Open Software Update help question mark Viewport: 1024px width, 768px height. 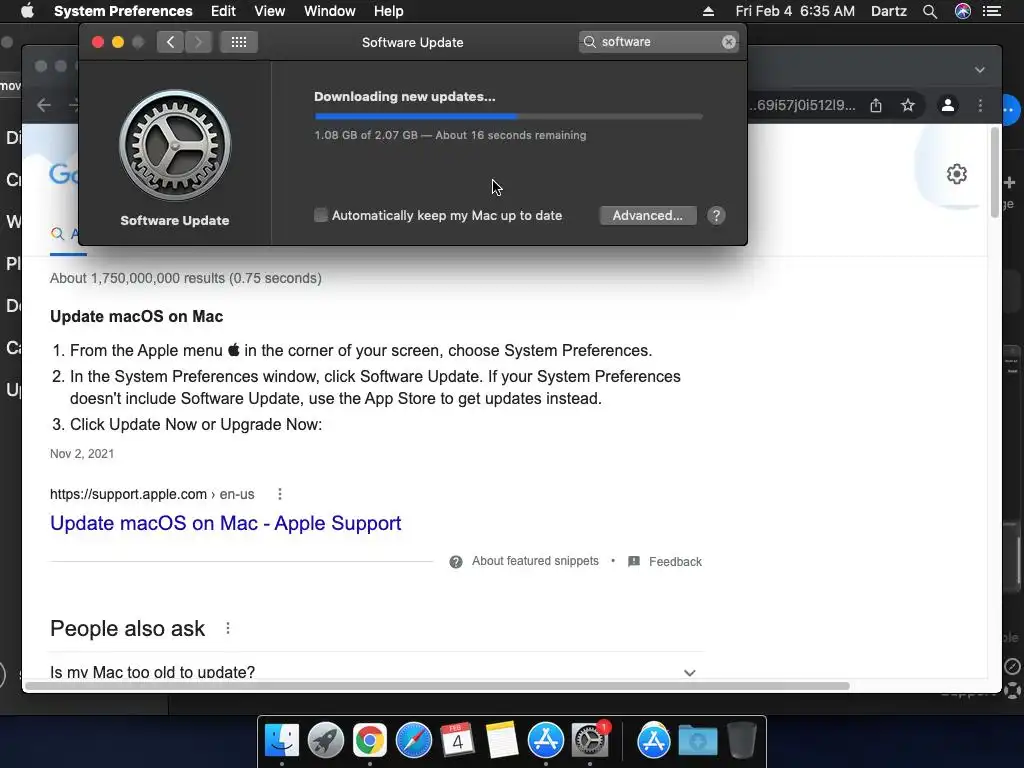click(716, 216)
